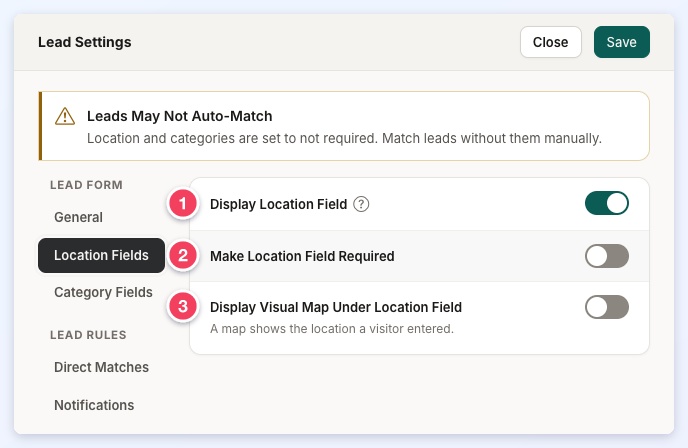The width and height of the screenshot is (688, 448).
Task: Open Direct Matches under Lead Rules
Action: [x=101, y=367]
